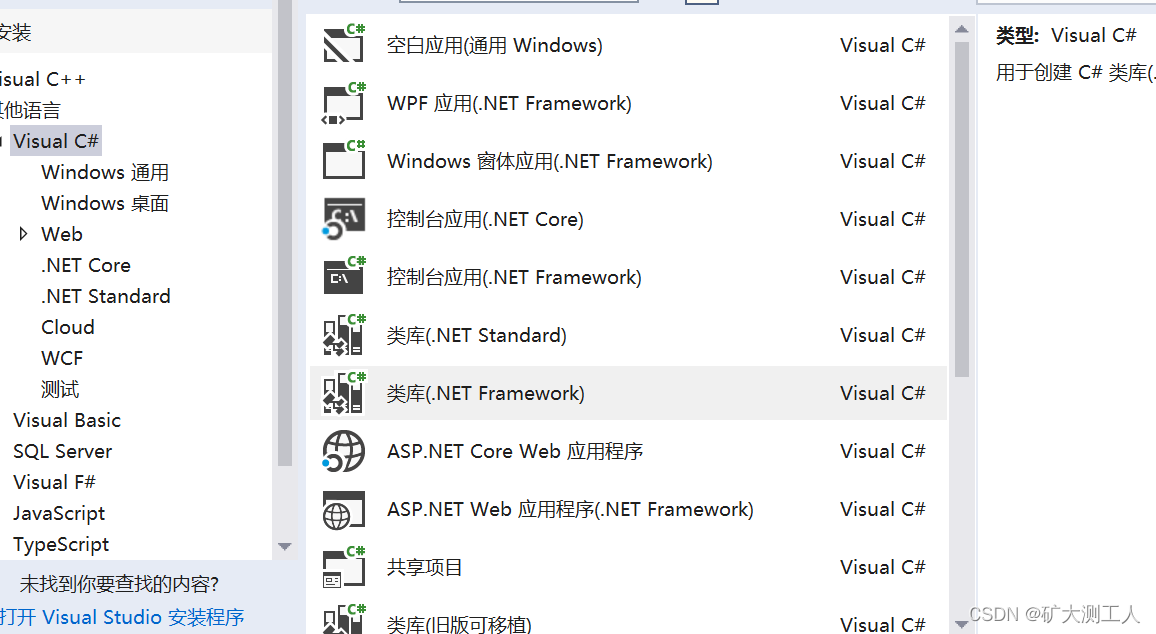Select 其他语言 node in tree
The image size is (1156, 634).
pyautogui.click(x=30, y=111)
